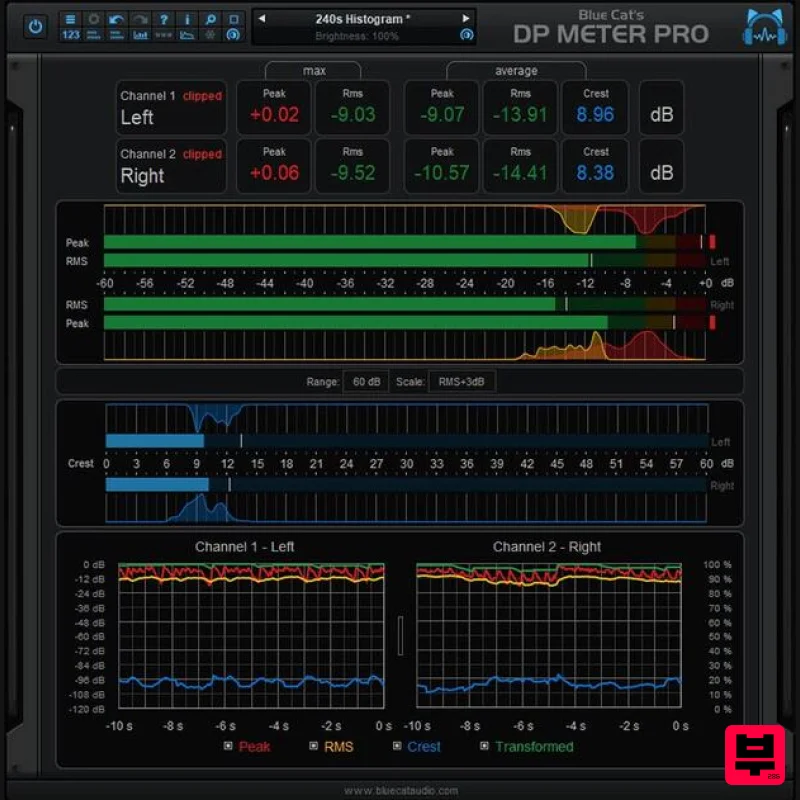Toggle the RMS curve visibility

click(x=314, y=747)
